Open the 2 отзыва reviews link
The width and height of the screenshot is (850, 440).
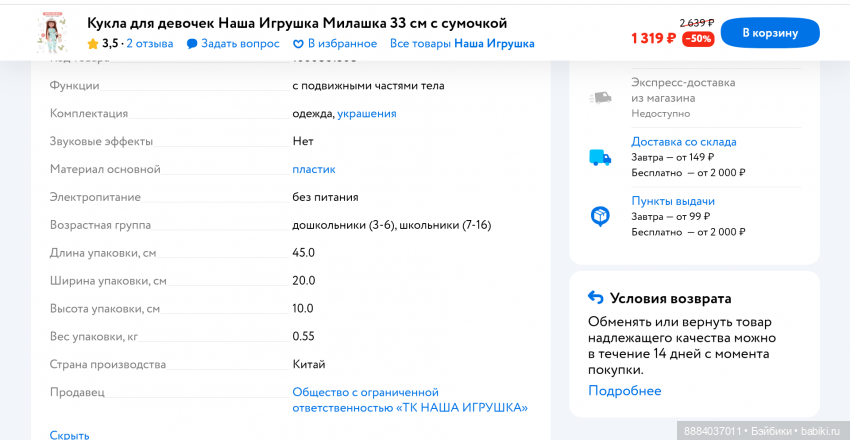click(149, 44)
